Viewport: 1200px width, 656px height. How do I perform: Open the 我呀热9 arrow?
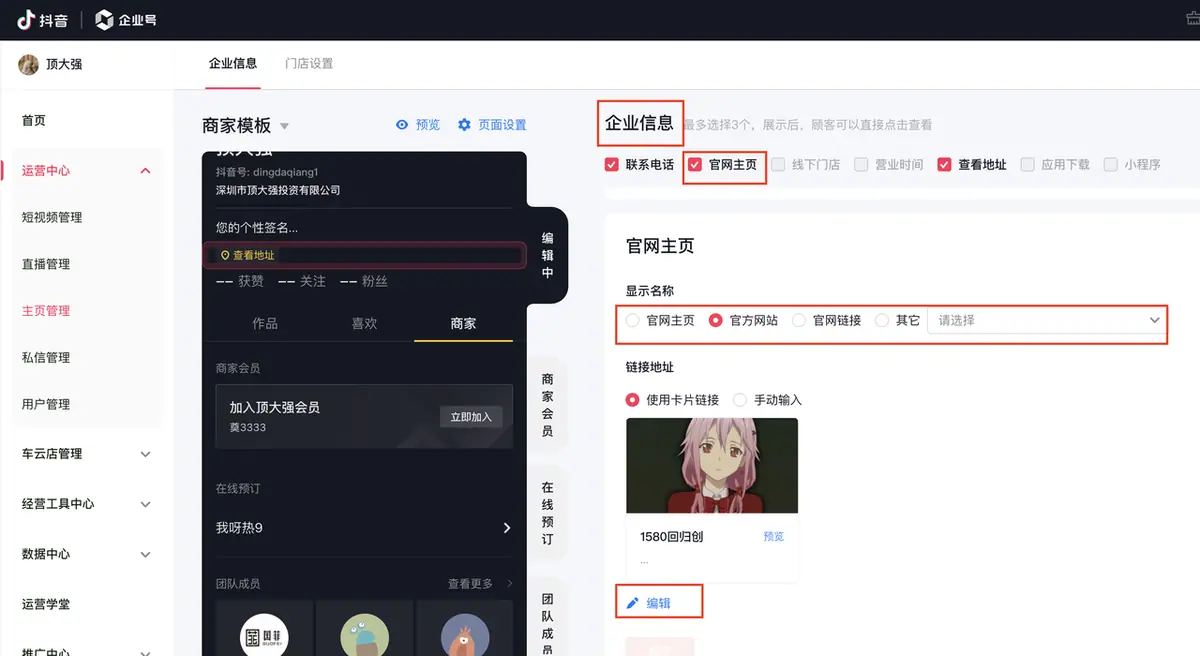(x=507, y=528)
